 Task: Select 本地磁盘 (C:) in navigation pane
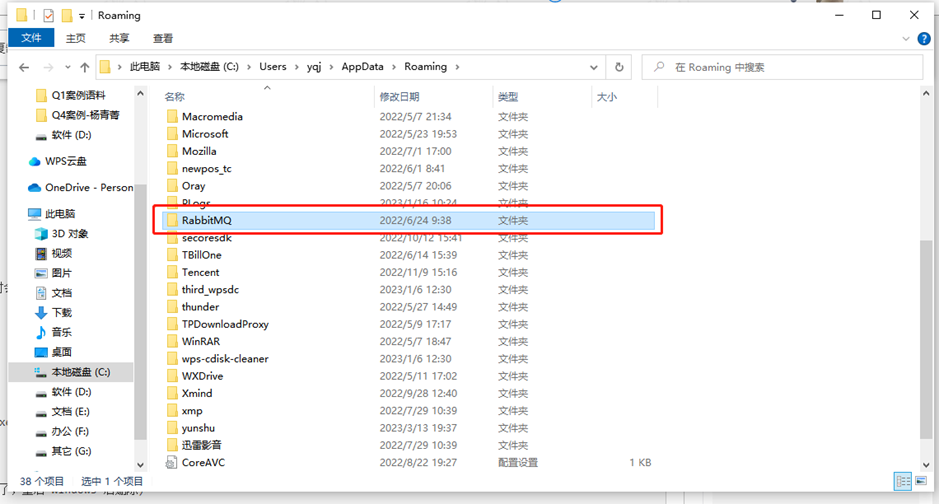pos(80,372)
